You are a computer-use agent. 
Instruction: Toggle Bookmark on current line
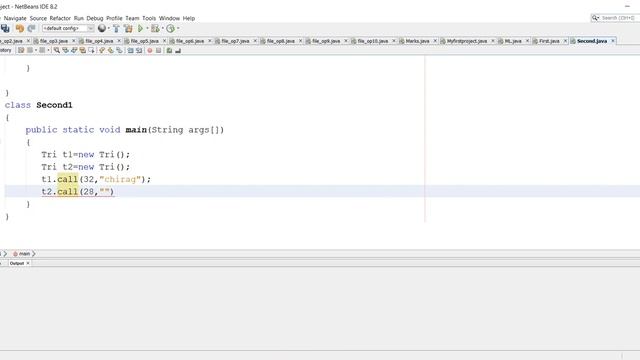click(x=119, y=50)
